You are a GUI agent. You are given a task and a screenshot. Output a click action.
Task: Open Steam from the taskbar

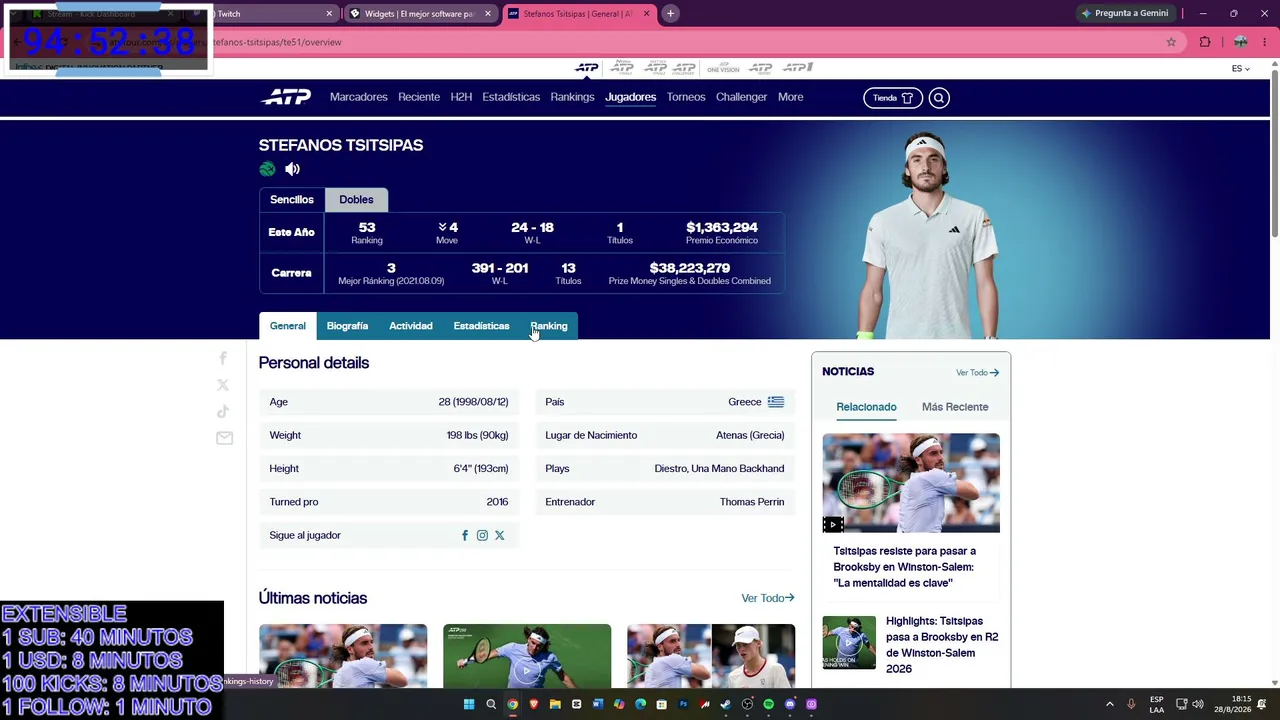coord(725,704)
